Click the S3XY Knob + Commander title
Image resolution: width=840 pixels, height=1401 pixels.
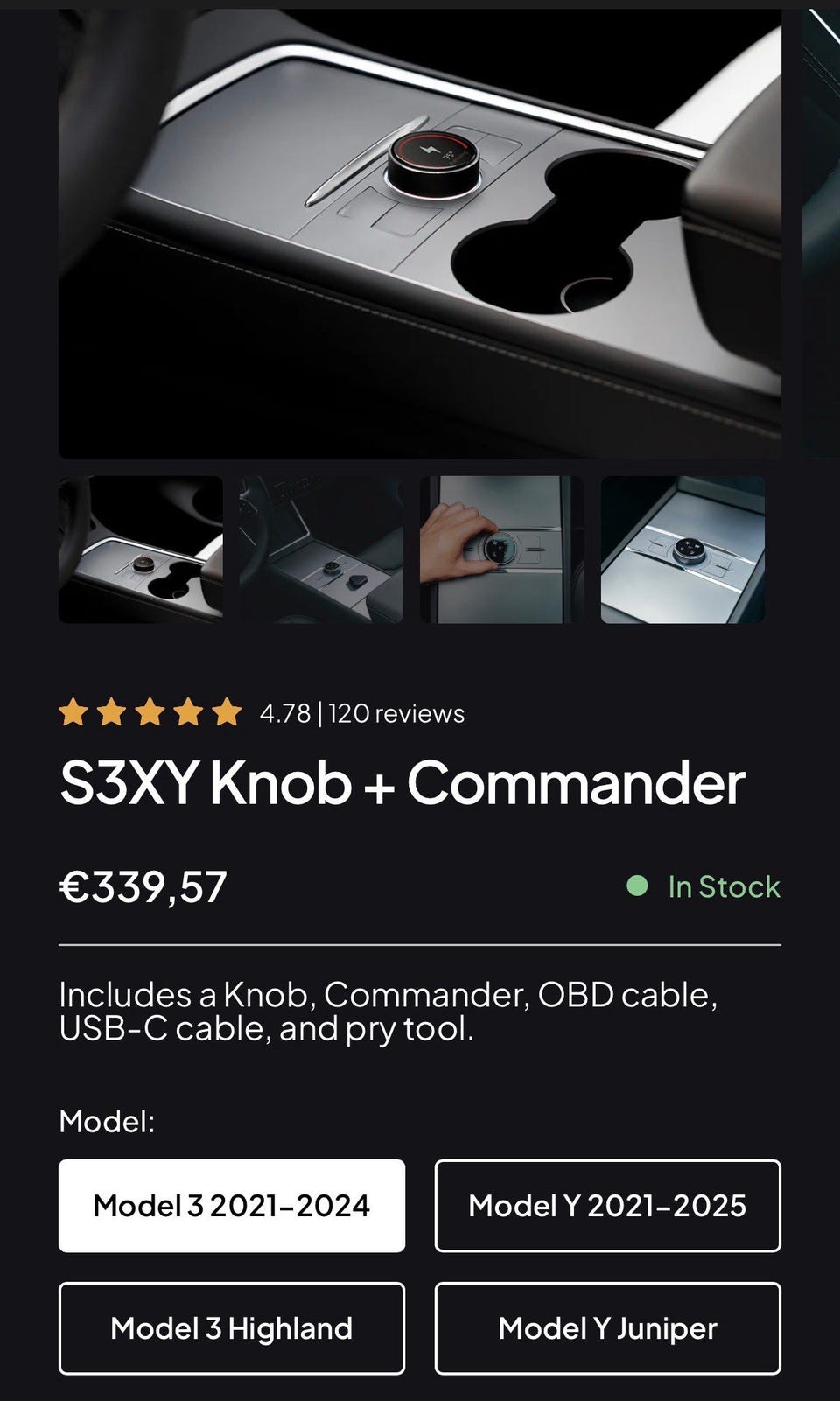[x=402, y=782]
